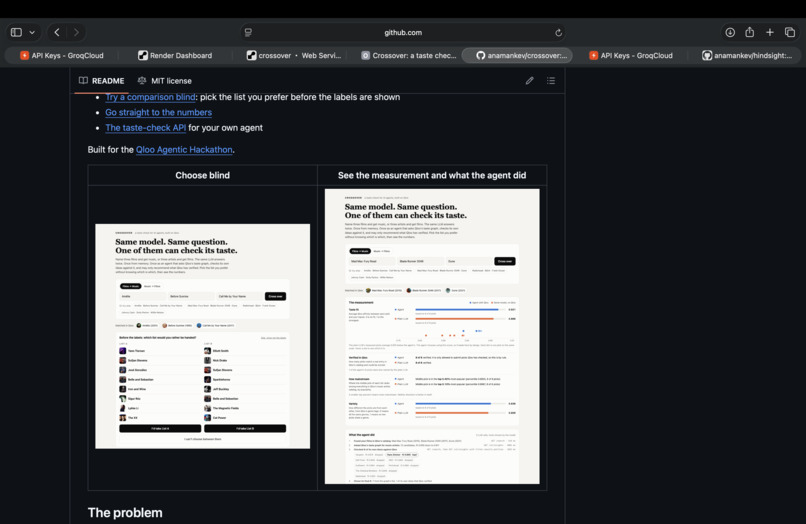
Task: Click the github.com address field
Action: [x=403, y=32]
